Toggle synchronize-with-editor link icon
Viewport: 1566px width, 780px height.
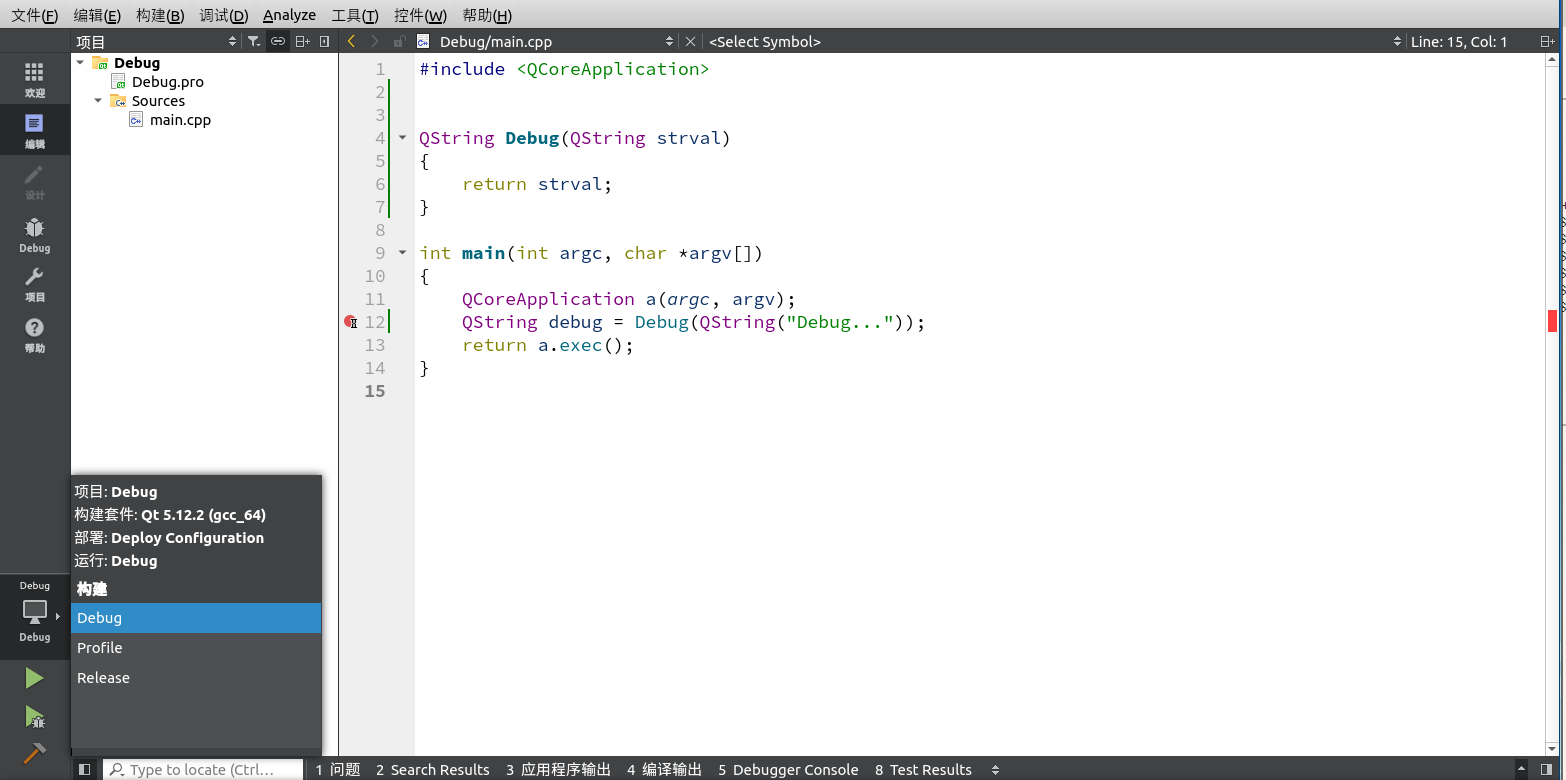(277, 41)
